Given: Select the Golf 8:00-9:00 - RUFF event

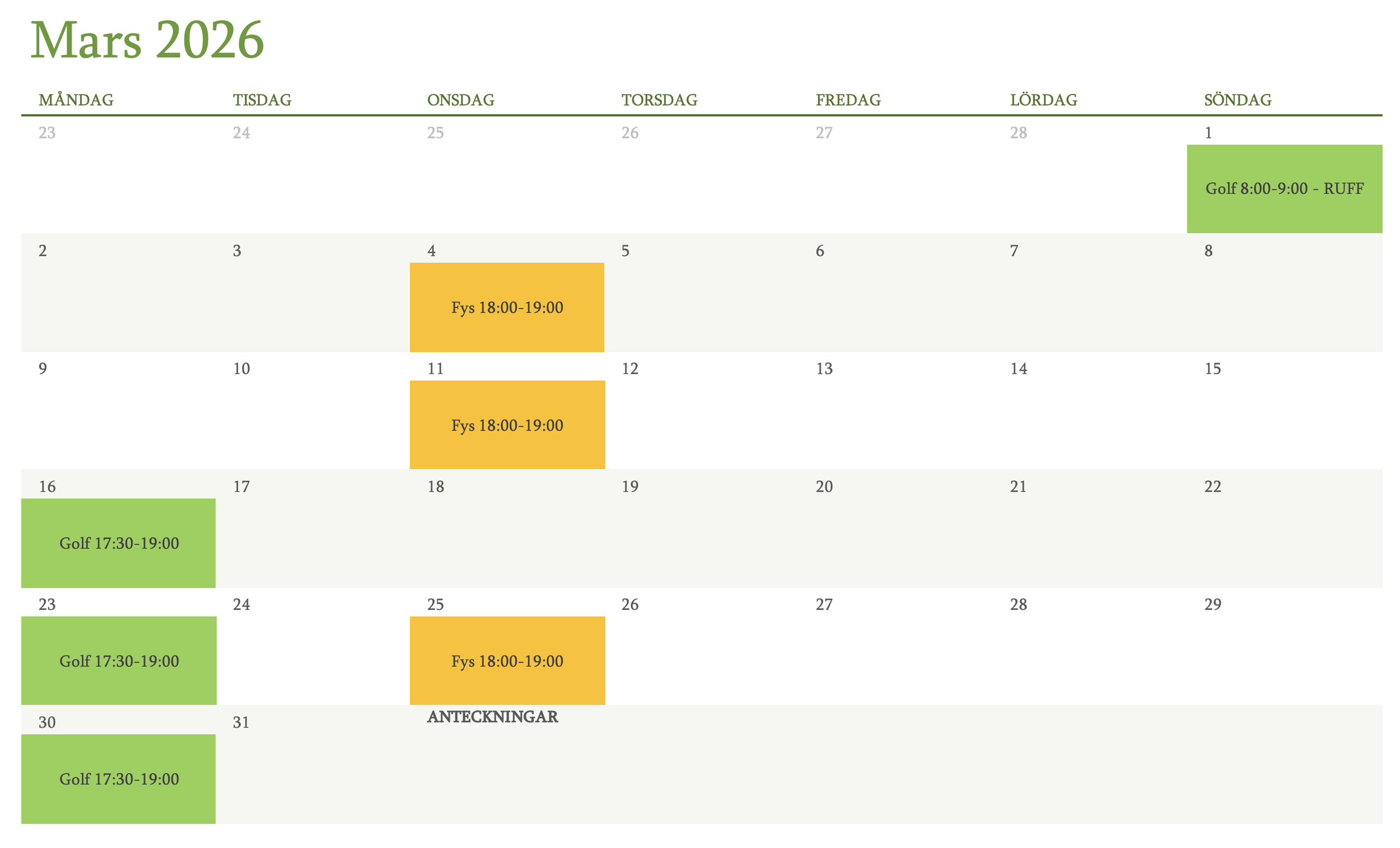Looking at the screenshot, I should (x=1284, y=189).
